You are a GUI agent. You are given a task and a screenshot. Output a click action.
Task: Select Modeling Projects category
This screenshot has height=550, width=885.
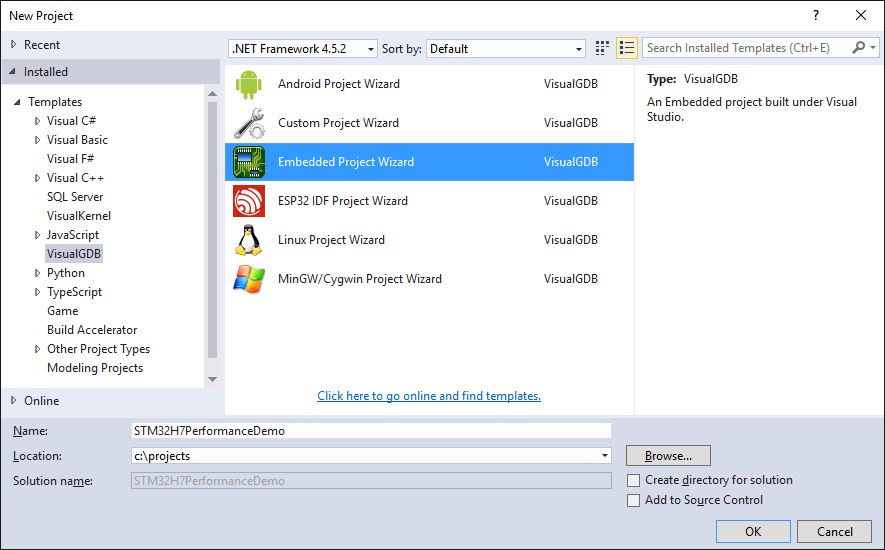pyautogui.click(x=95, y=368)
